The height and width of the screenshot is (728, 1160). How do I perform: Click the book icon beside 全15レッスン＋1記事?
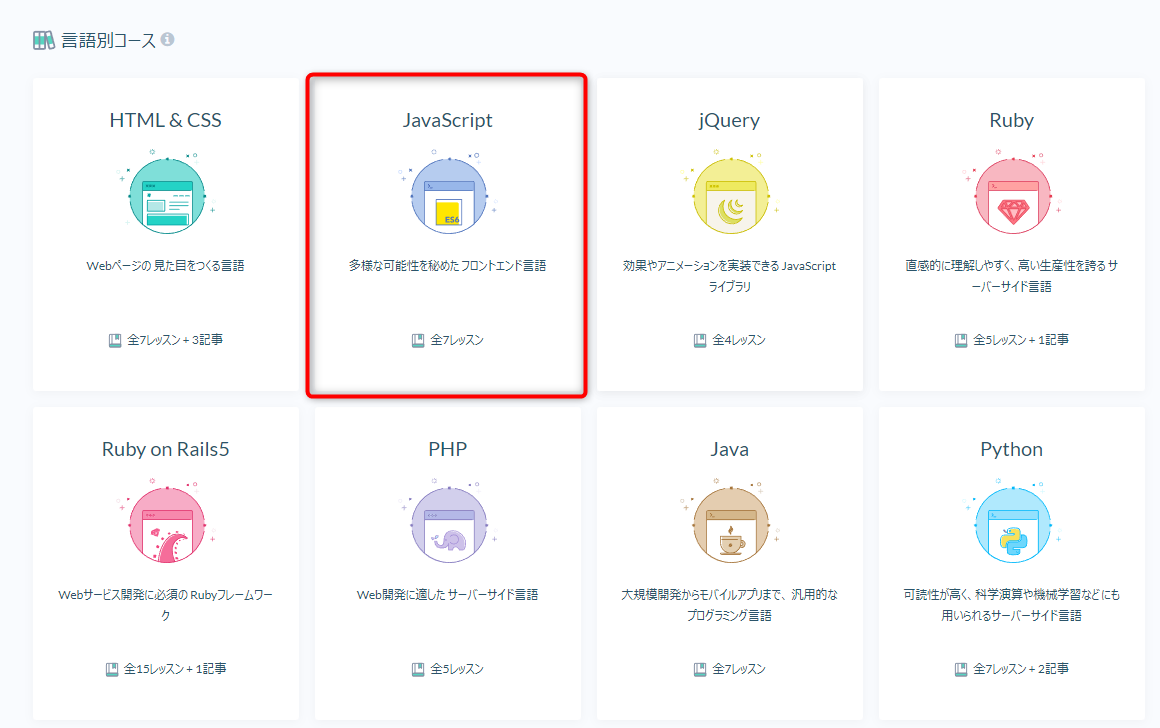coord(112,670)
